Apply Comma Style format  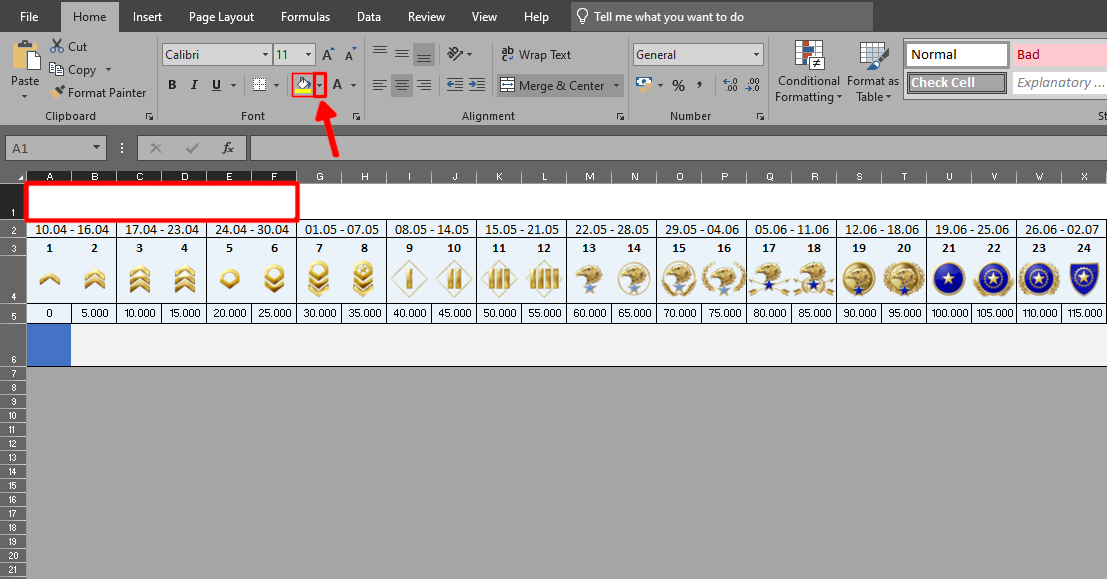700,85
